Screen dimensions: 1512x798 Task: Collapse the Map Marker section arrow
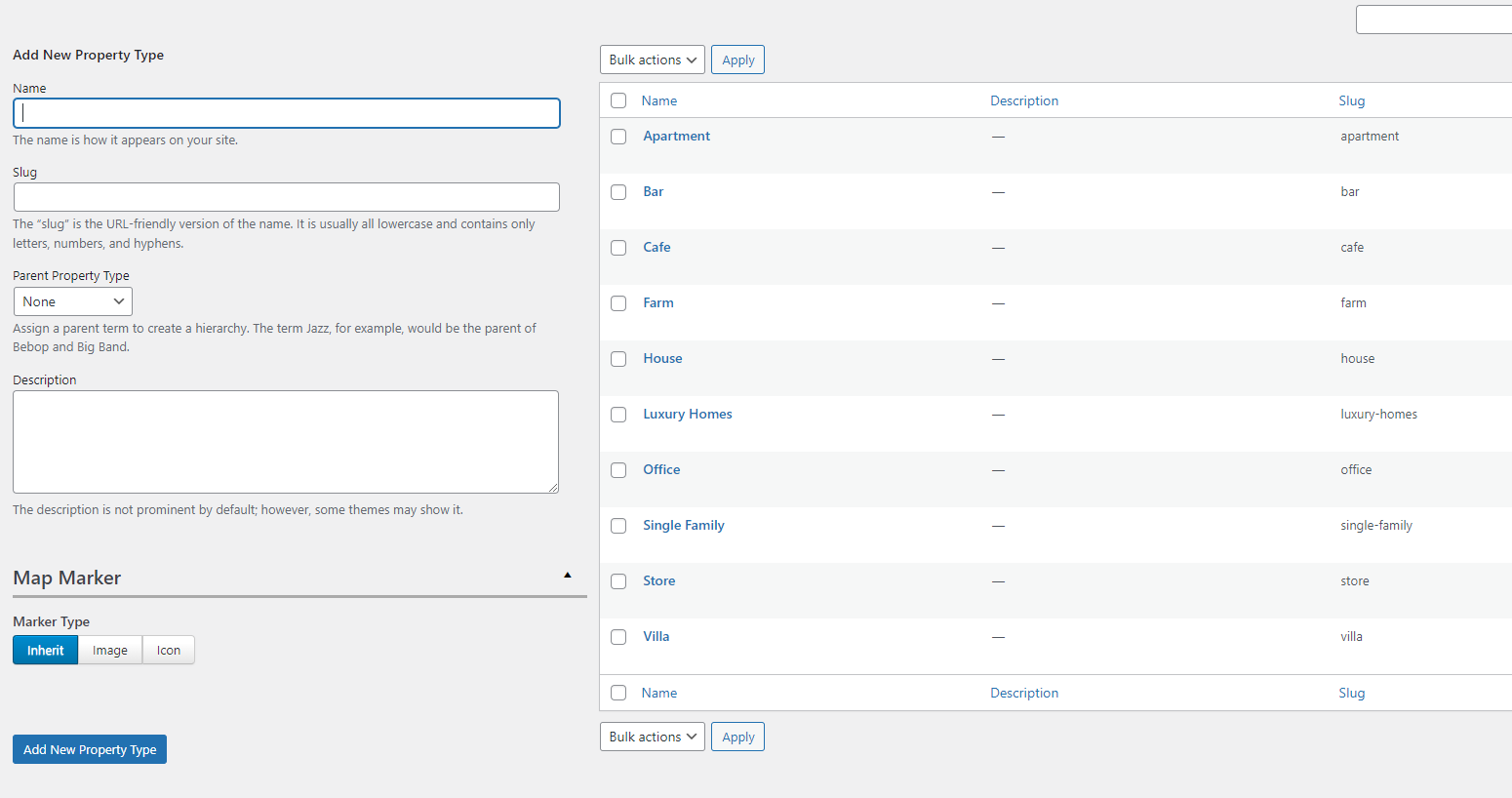pos(568,576)
